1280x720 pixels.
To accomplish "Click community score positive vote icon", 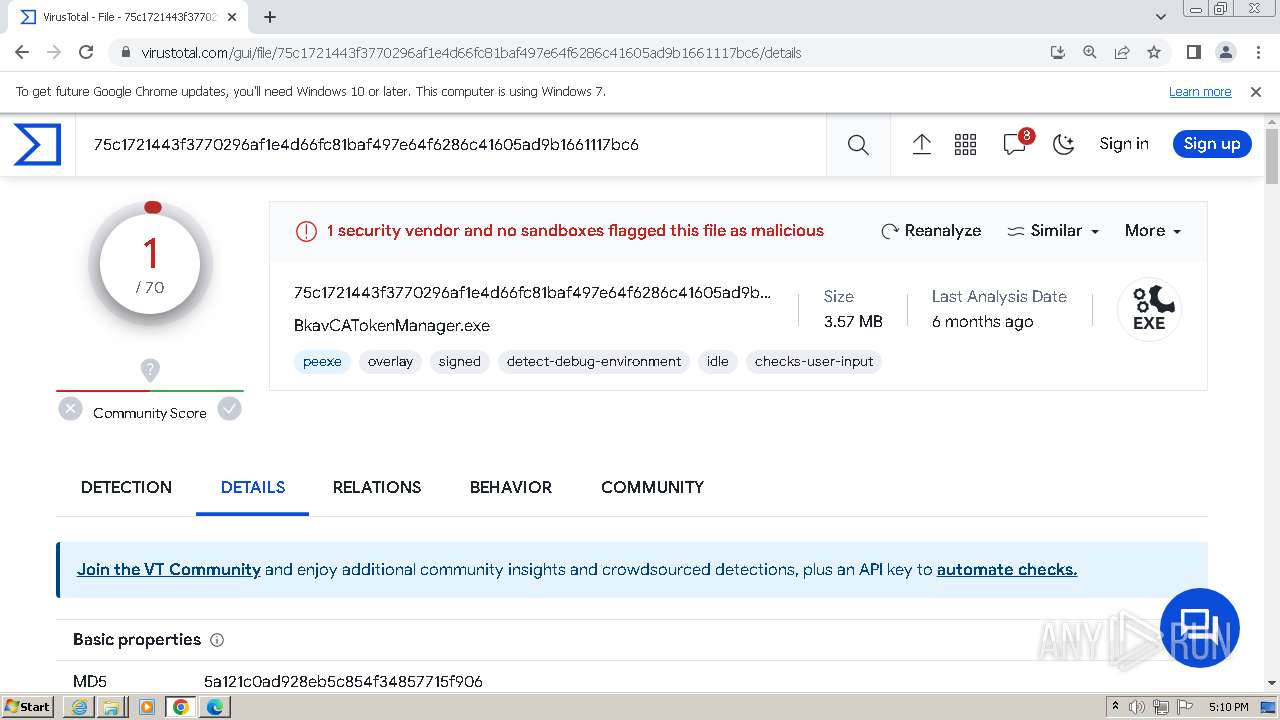I will pyautogui.click(x=230, y=408).
